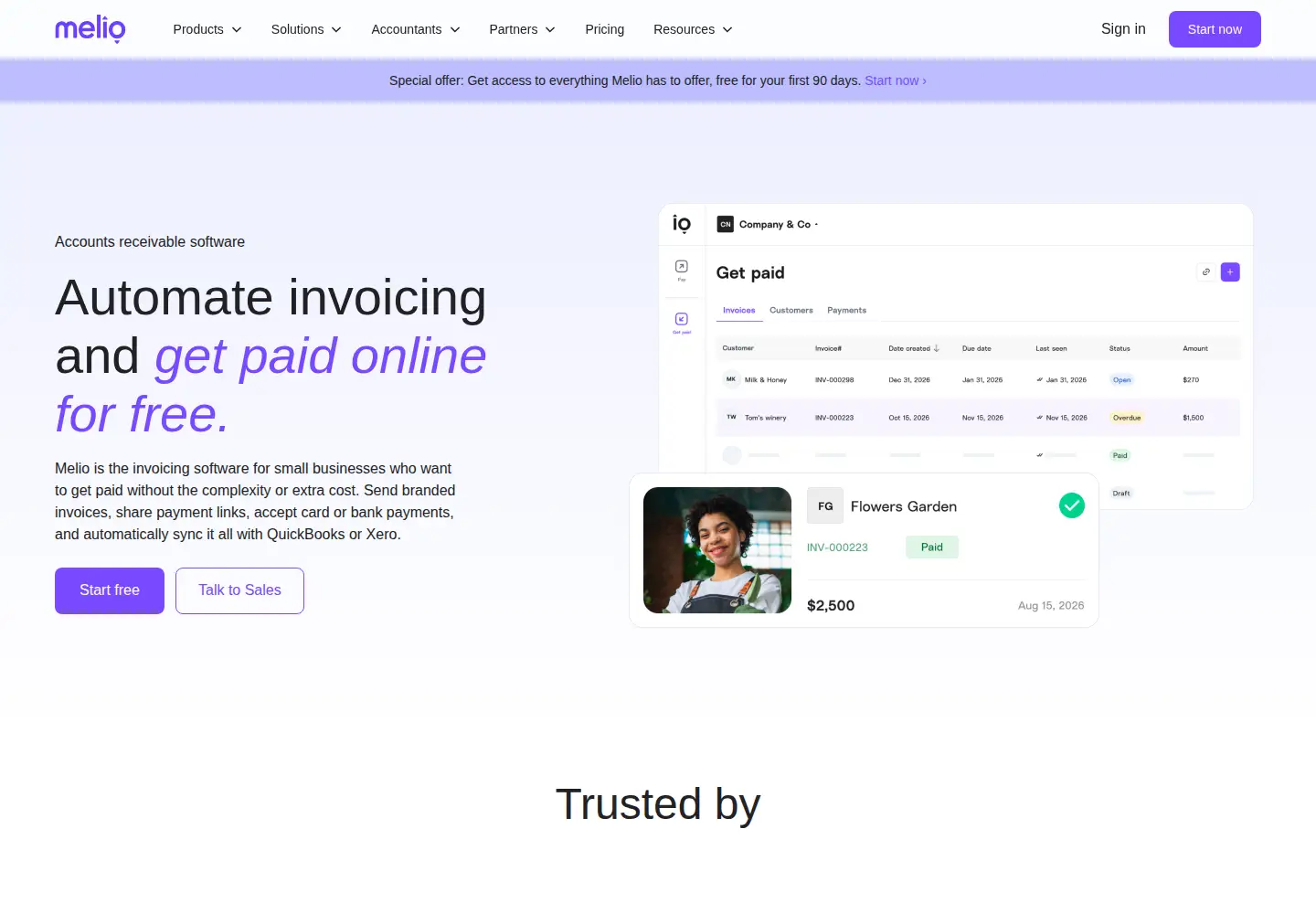Image resolution: width=1316 pixels, height=914 pixels.
Task: Expand the Products dropdown menu
Action: point(207,29)
